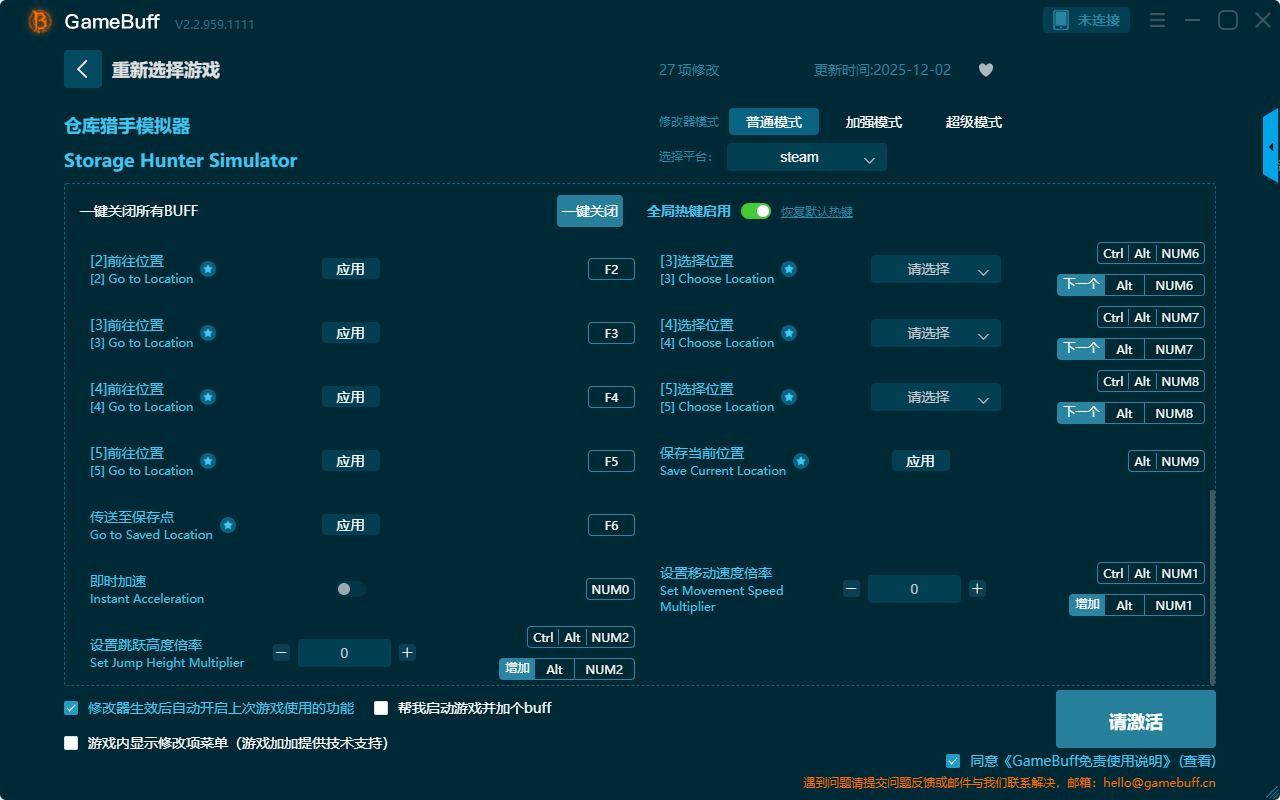Select the 超级模式 tab

(x=973, y=122)
